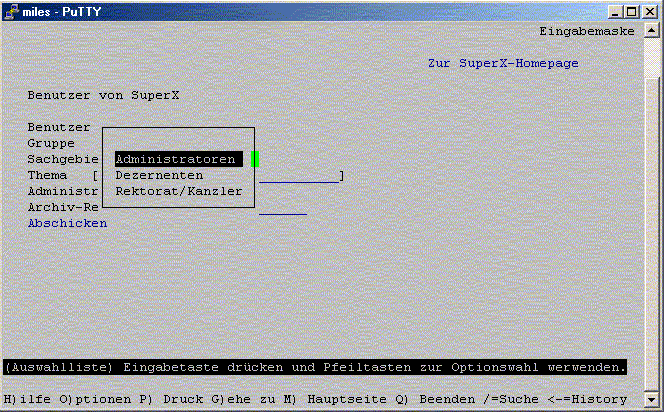Click the scrollbar down arrow
This screenshot has width=664, height=412.
(x=651, y=399)
